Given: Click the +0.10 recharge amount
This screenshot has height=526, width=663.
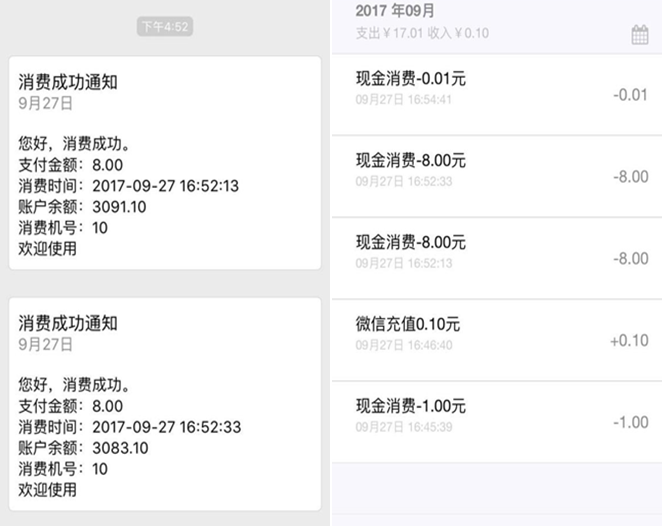Looking at the screenshot, I should [x=629, y=340].
